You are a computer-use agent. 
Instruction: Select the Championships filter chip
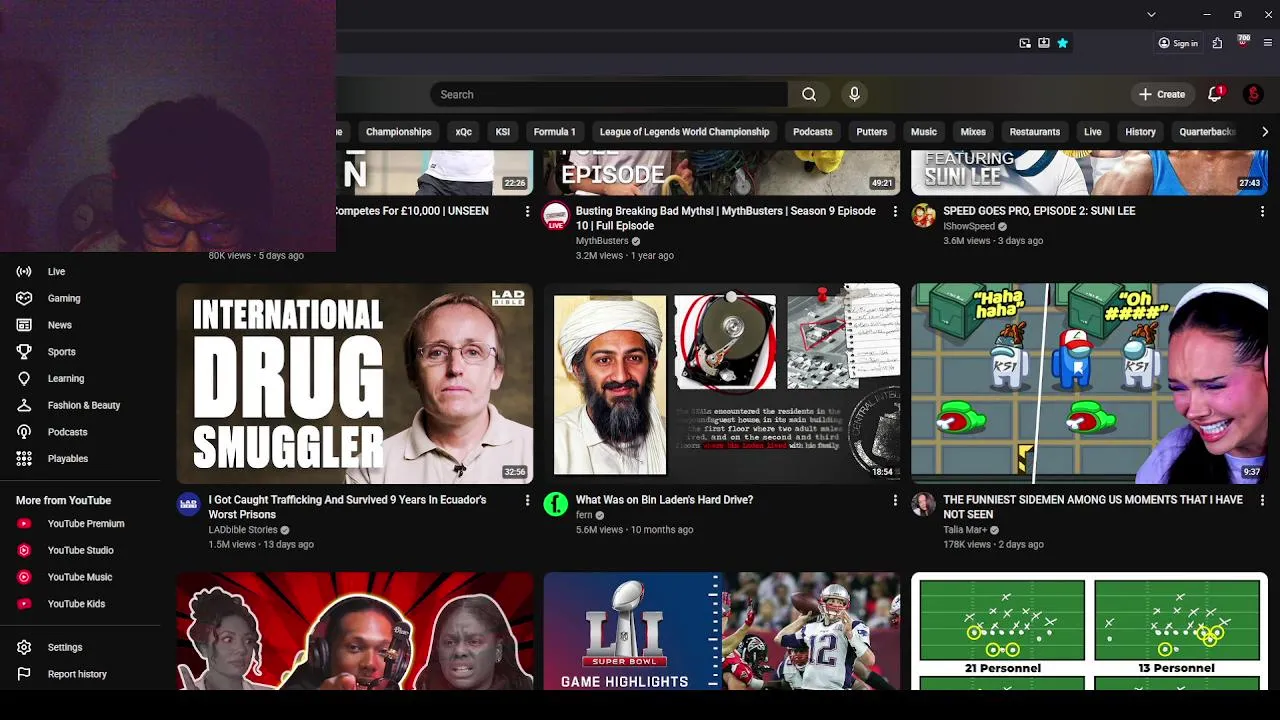pos(398,132)
